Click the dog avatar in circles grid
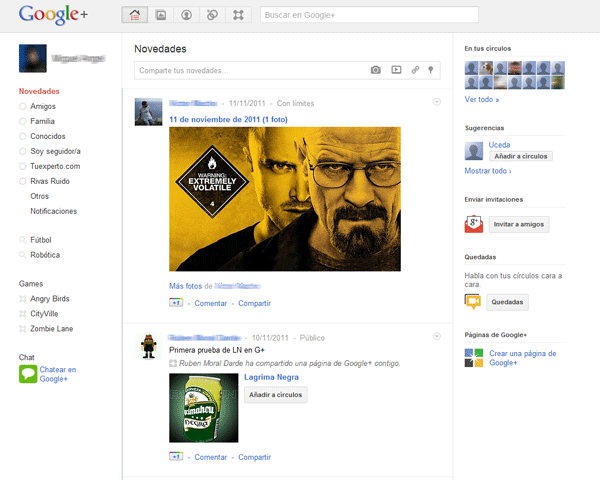Screen dimensions: 600x480 pyautogui.click(x=486, y=68)
